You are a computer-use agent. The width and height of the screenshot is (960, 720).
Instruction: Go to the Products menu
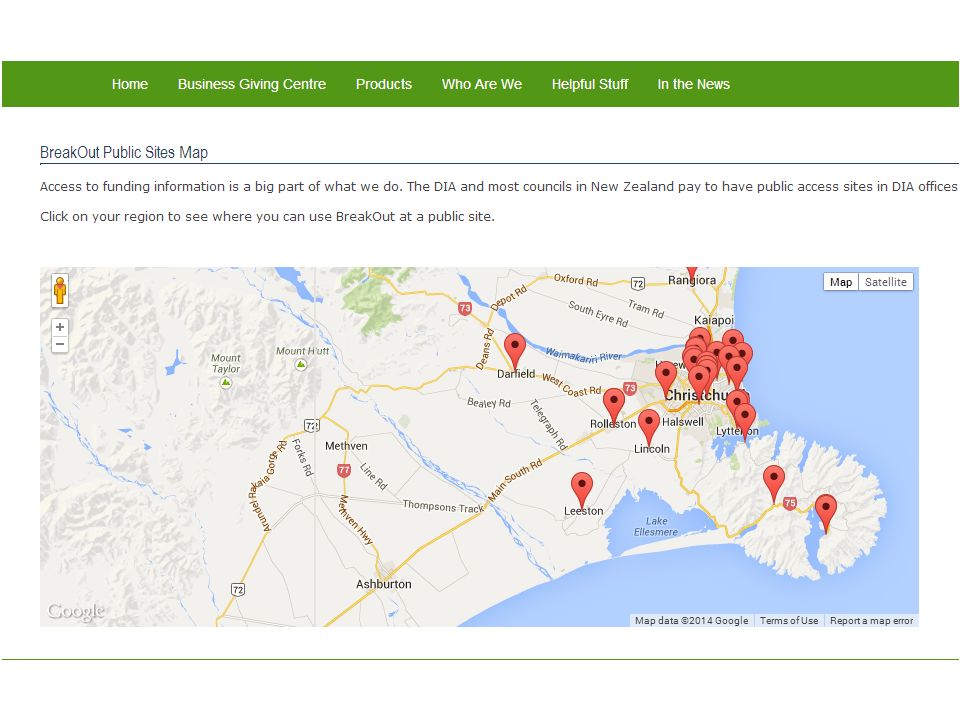tap(384, 84)
